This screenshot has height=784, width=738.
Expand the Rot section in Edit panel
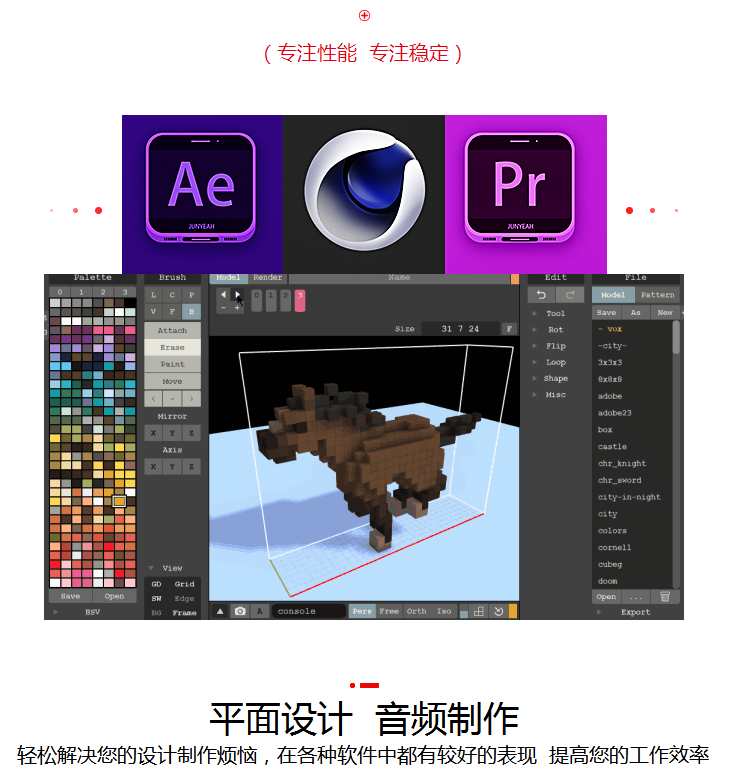(x=555, y=330)
